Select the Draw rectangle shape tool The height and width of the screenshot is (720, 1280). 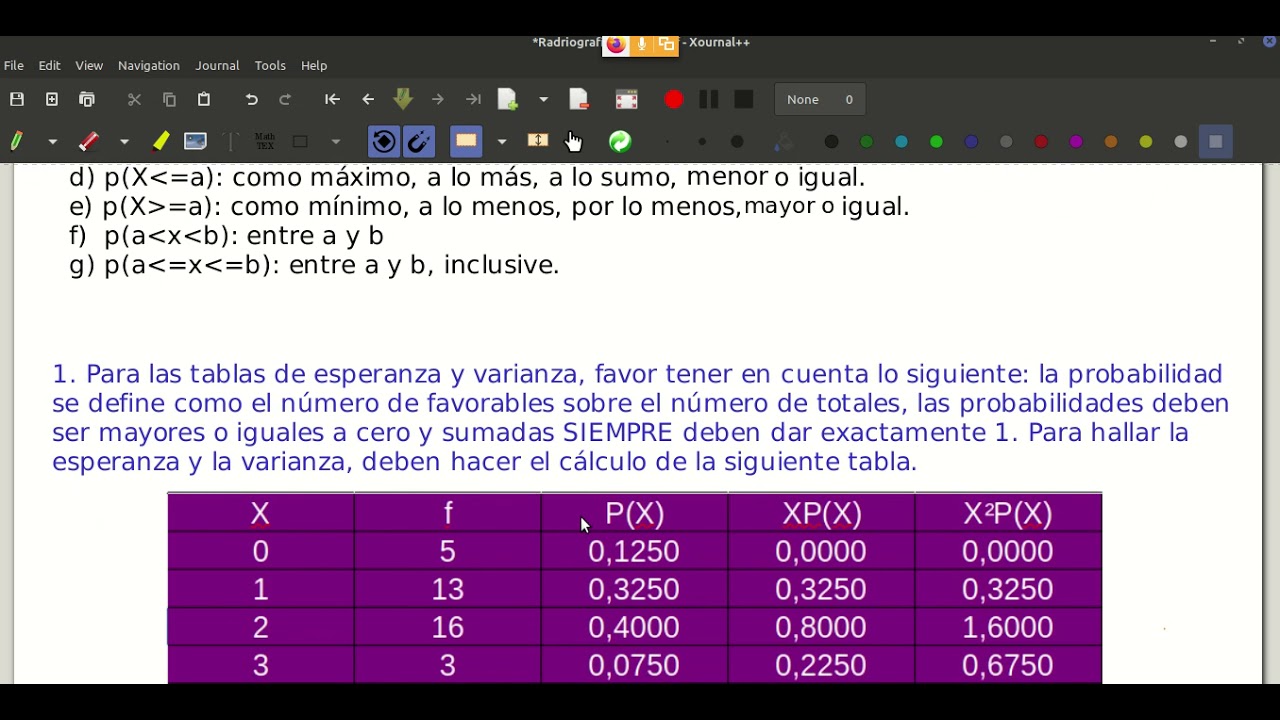[300, 141]
